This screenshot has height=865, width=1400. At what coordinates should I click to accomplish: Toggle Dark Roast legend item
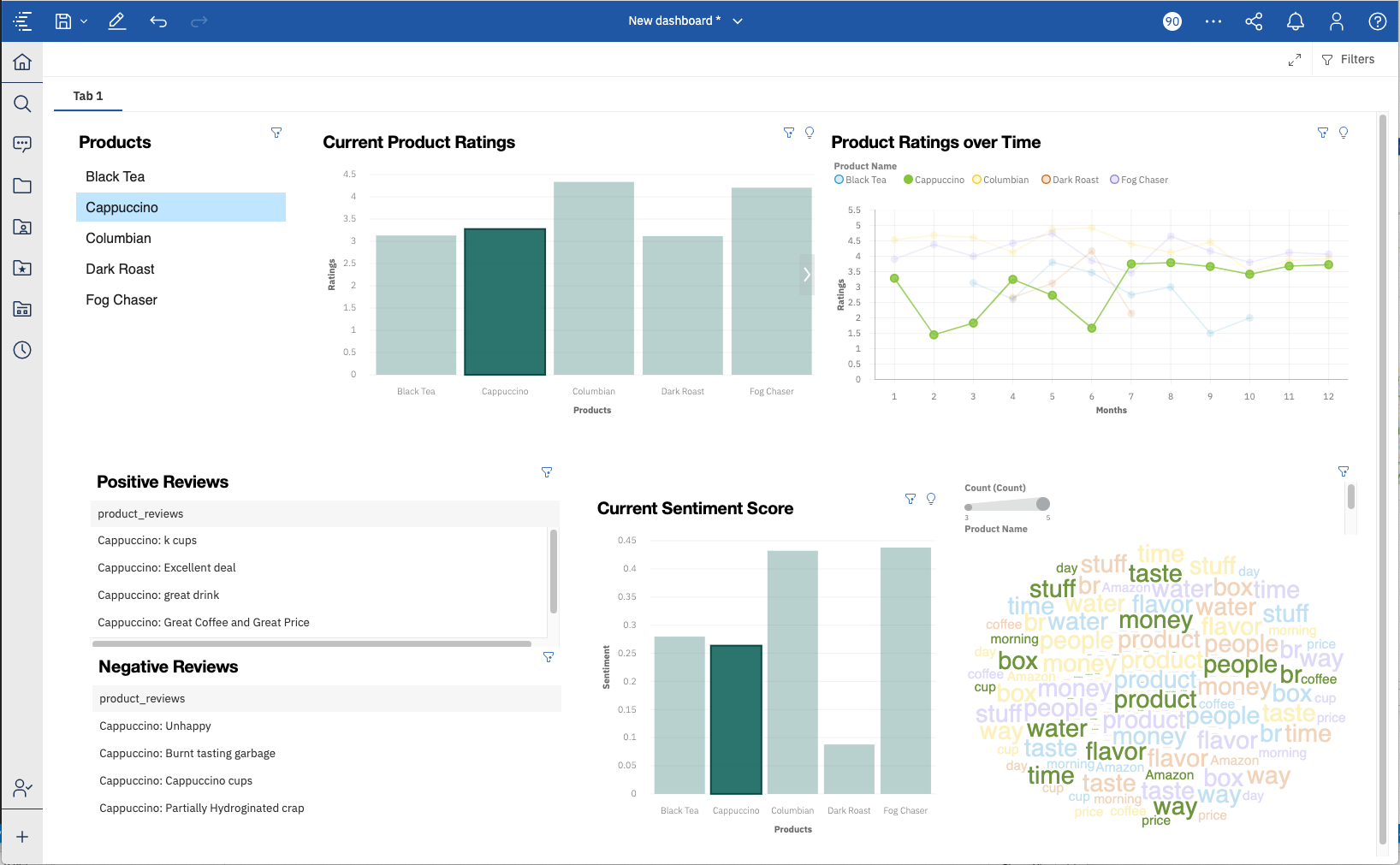click(1070, 180)
